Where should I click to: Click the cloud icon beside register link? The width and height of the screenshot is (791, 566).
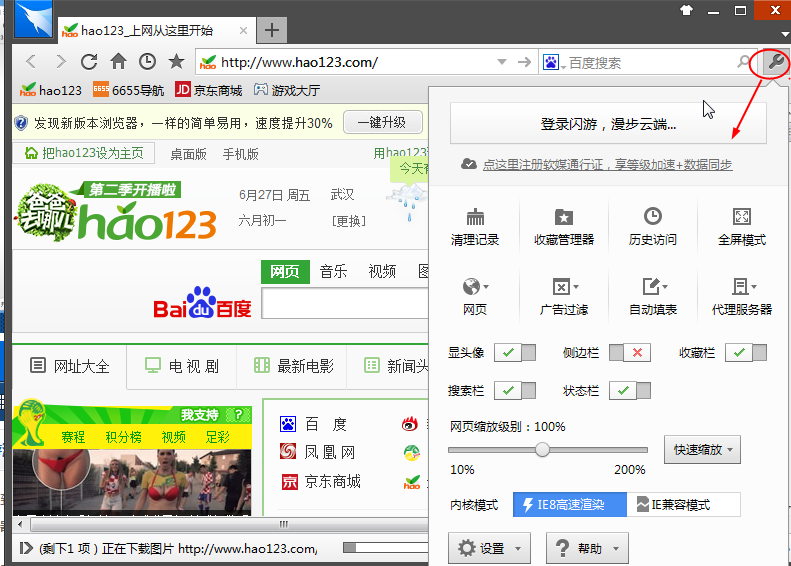click(x=469, y=164)
